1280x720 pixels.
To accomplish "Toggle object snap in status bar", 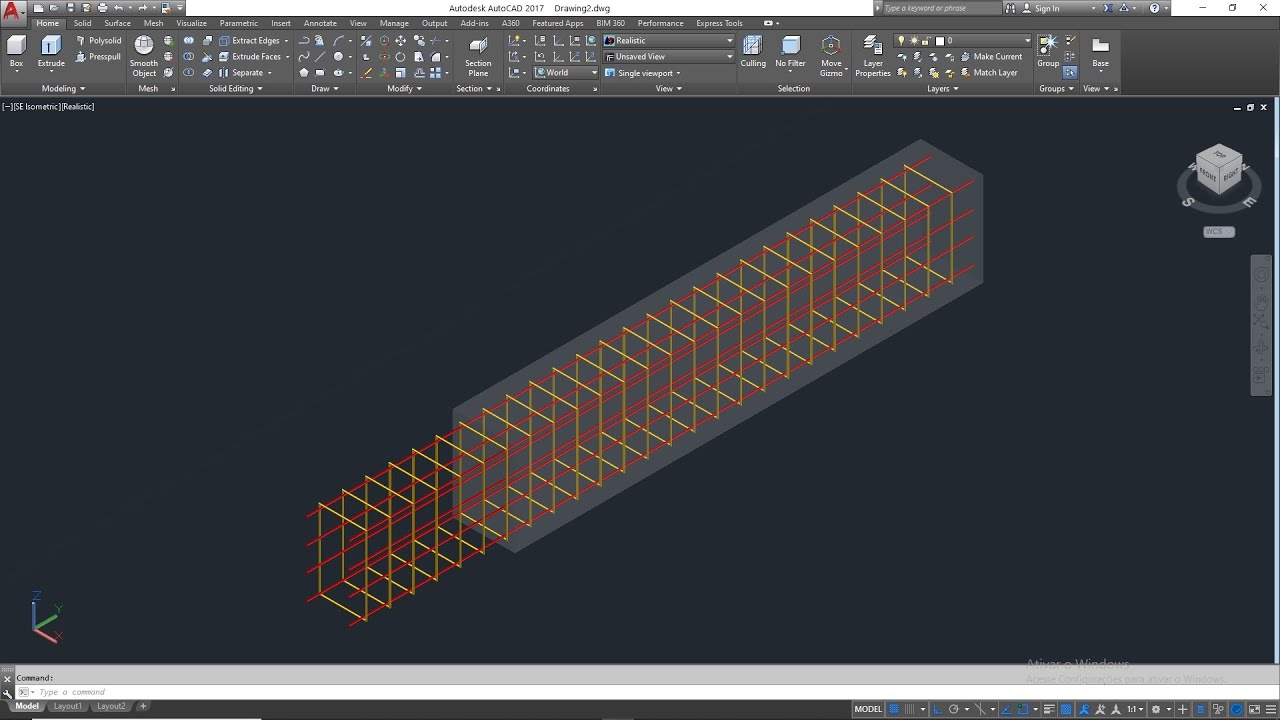I will click(1022, 709).
